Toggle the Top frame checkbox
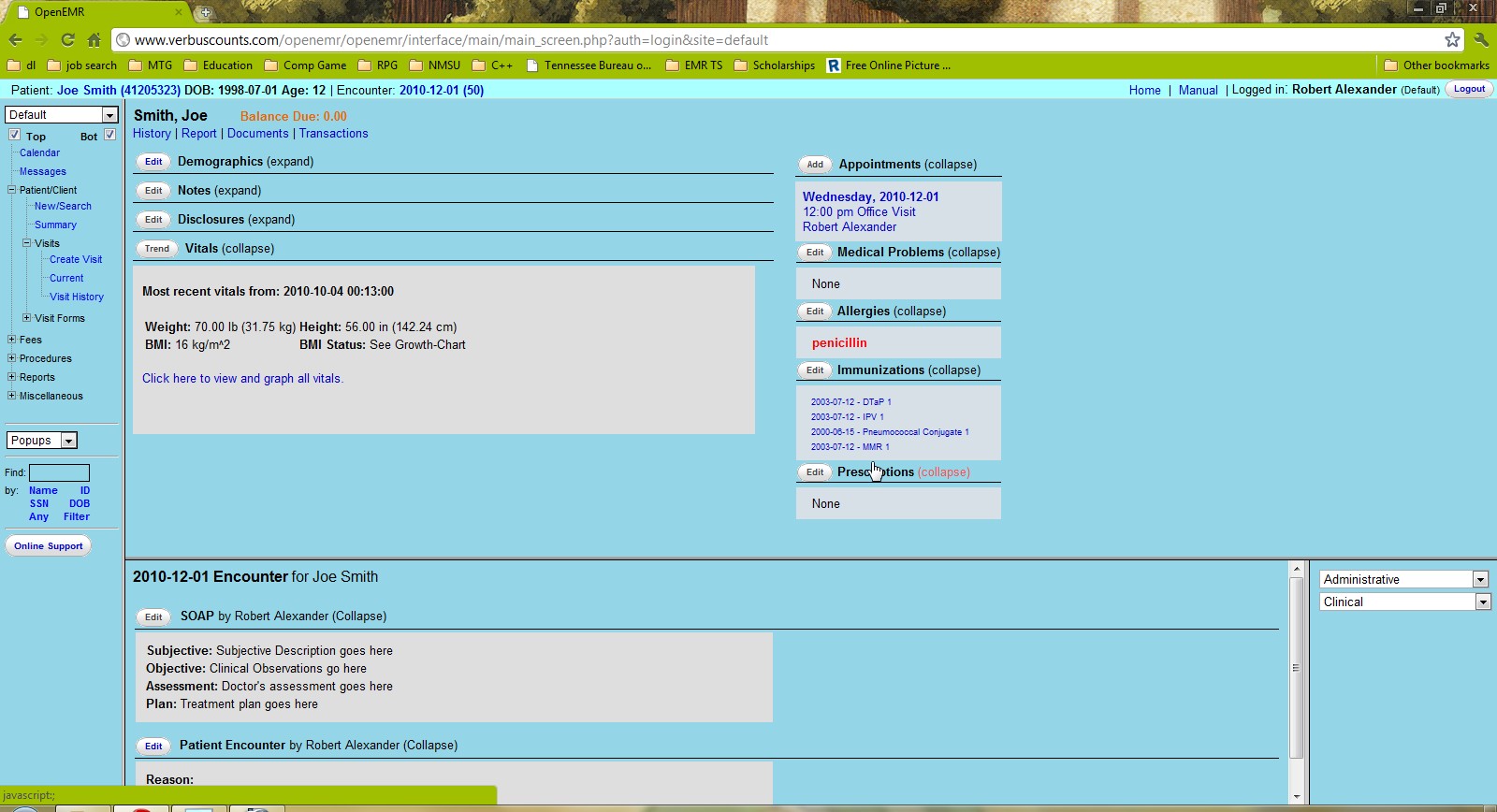The image size is (1497, 812). click(x=15, y=135)
